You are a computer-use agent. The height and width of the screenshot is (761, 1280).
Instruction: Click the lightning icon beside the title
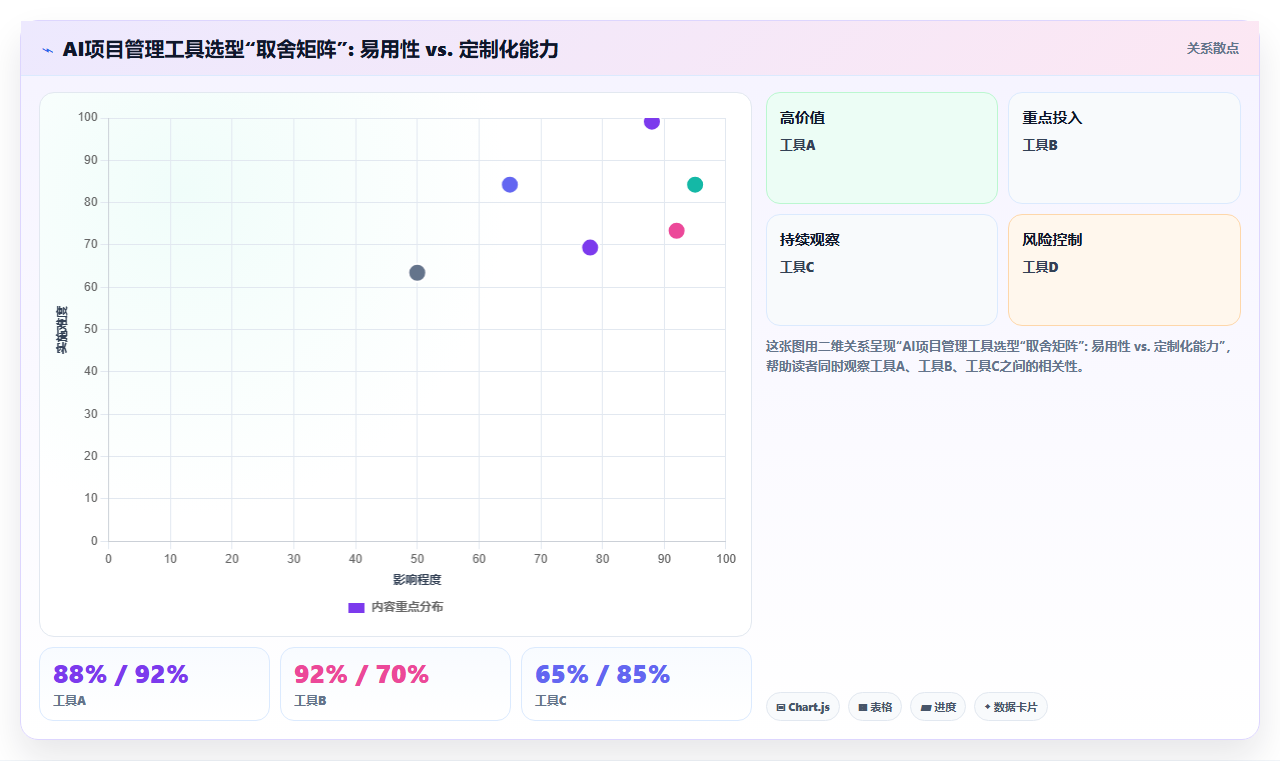[x=47, y=49]
